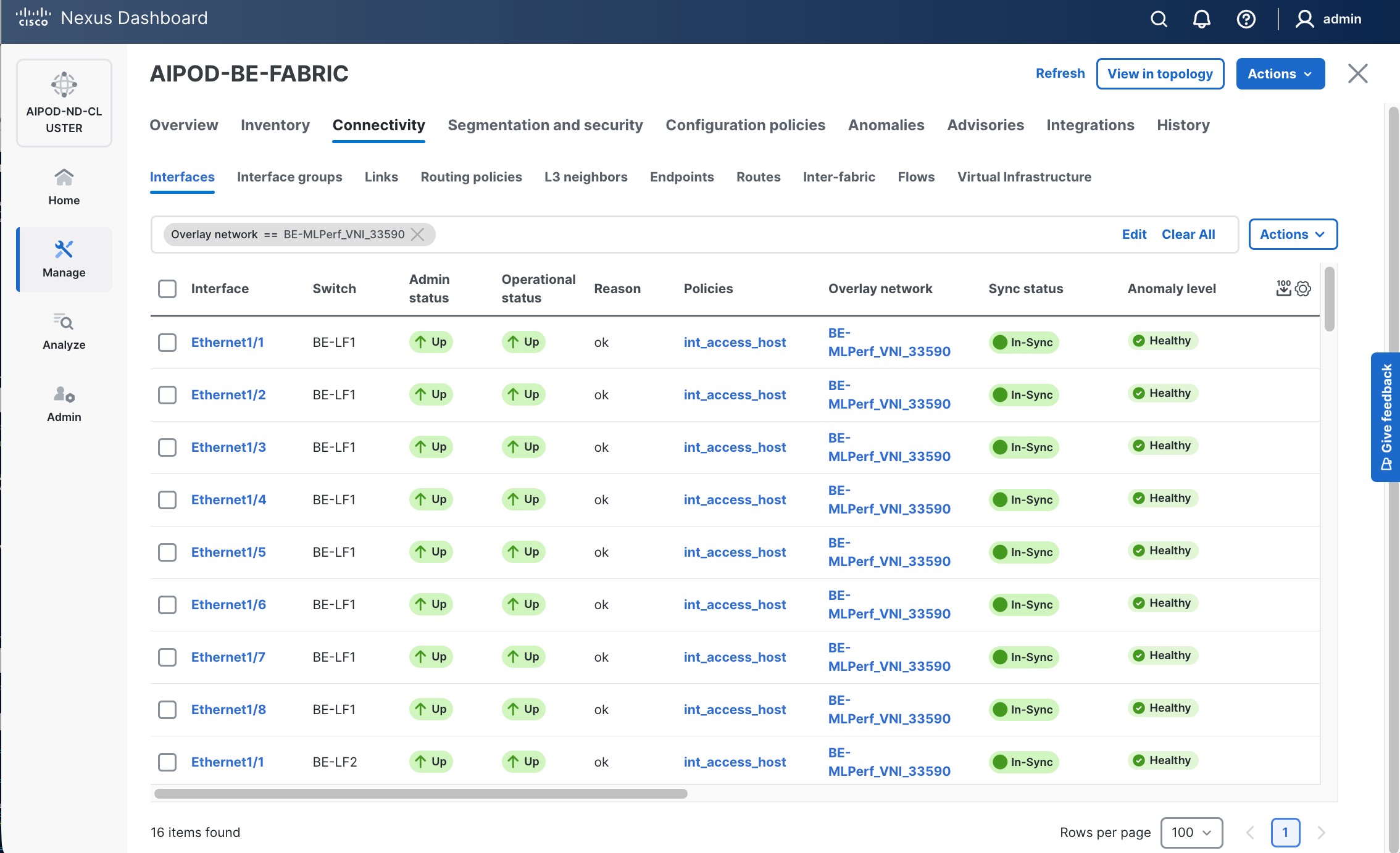Select the Ethernet1/1 BE-LF1 row checkbox
This screenshot has height=853, width=1400.
(x=167, y=343)
